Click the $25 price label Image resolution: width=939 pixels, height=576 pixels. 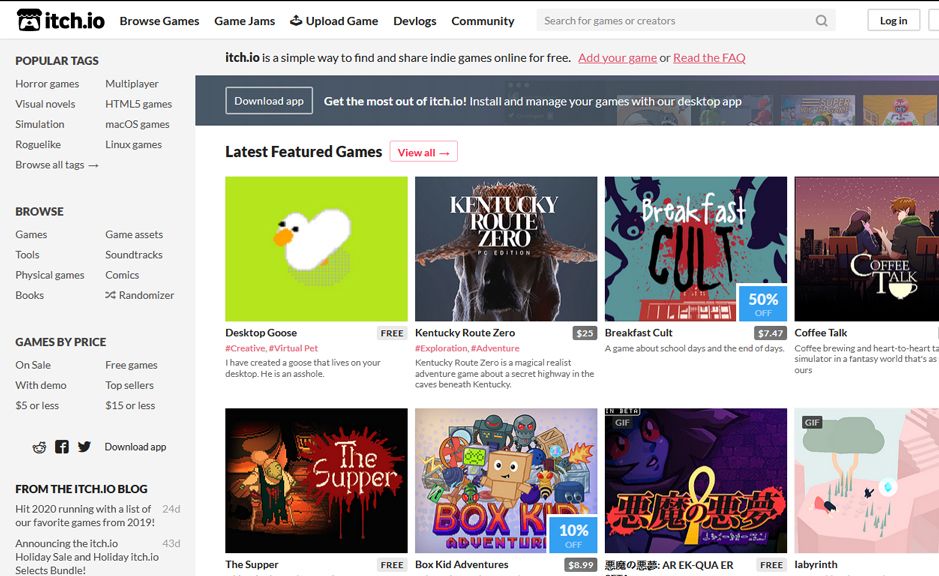point(584,333)
